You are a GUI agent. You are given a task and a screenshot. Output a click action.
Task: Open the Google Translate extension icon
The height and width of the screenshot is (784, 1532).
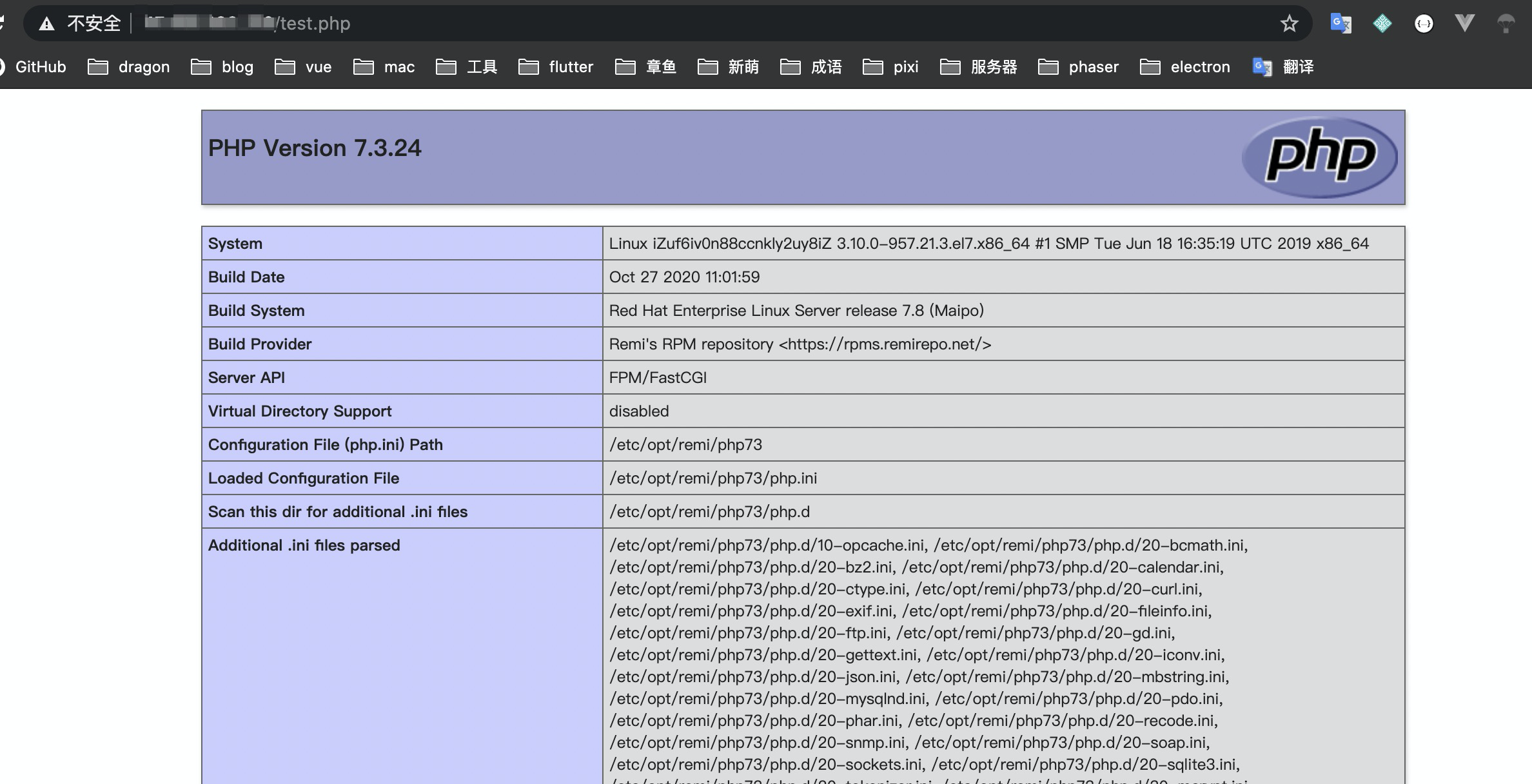1341,24
